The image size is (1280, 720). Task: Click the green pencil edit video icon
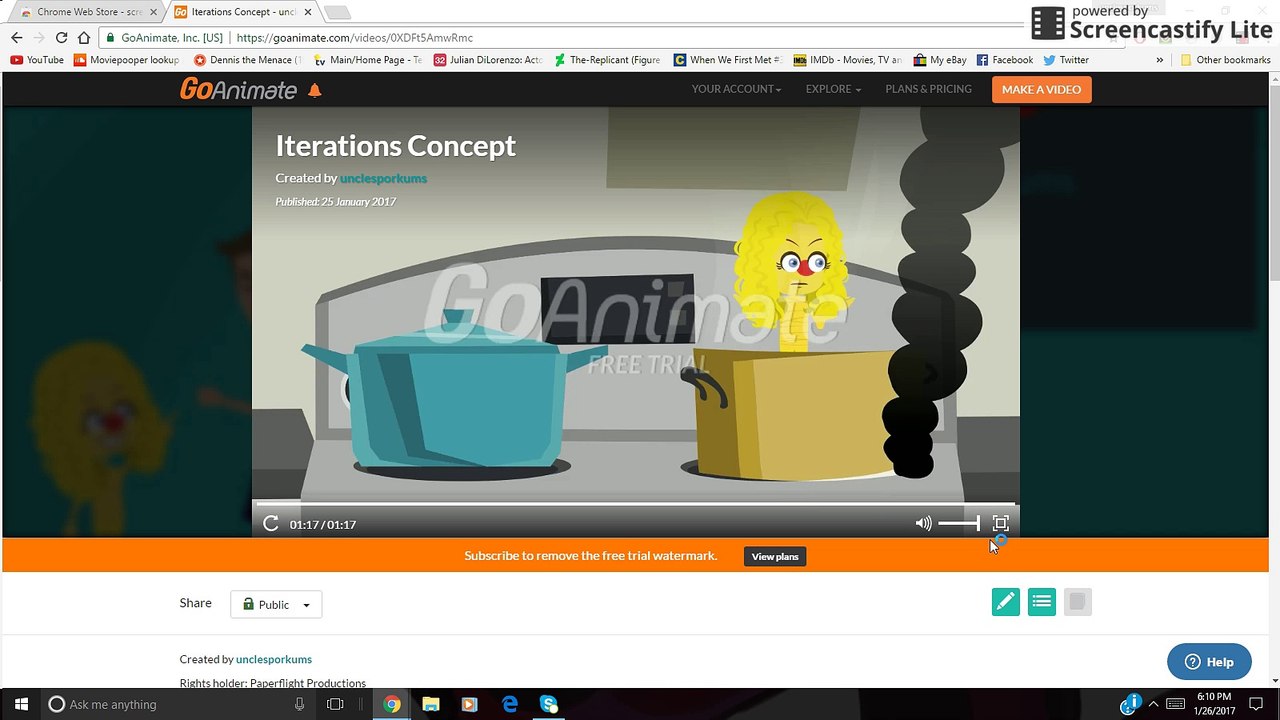[1006, 602]
